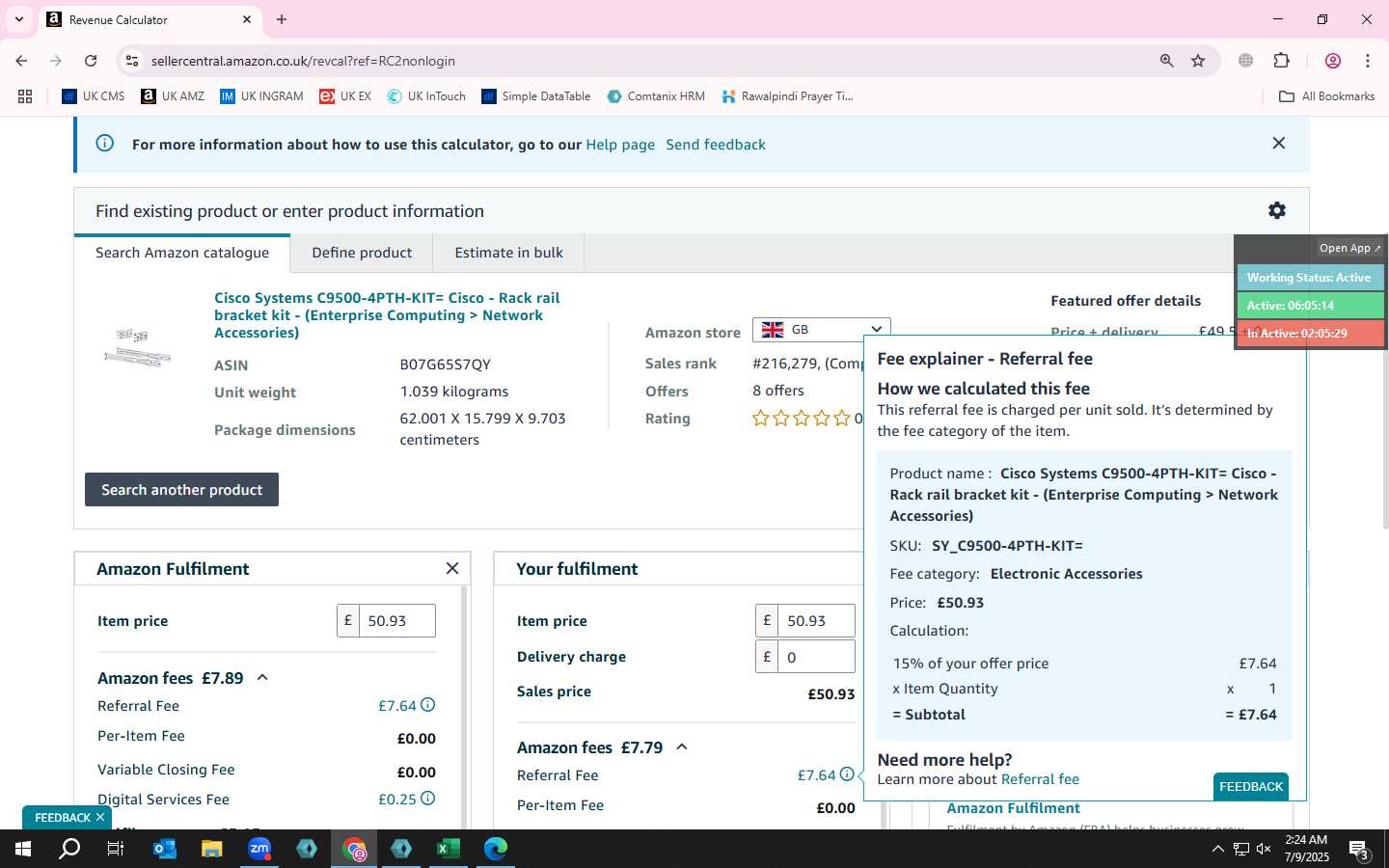Click the zoom magnifier icon in address bar
Viewport: 1389px width, 868px height.
coord(1167,61)
